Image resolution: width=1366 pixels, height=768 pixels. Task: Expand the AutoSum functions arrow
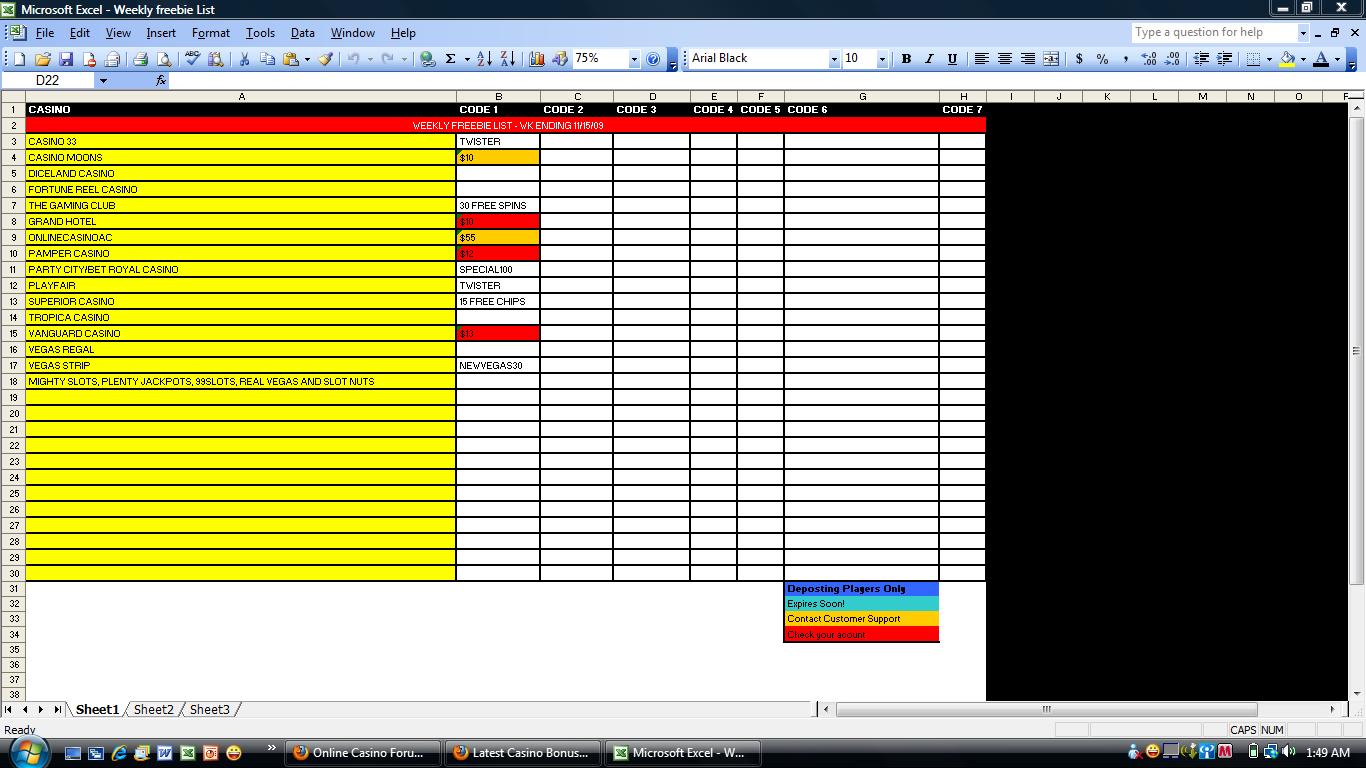click(466, 59)
